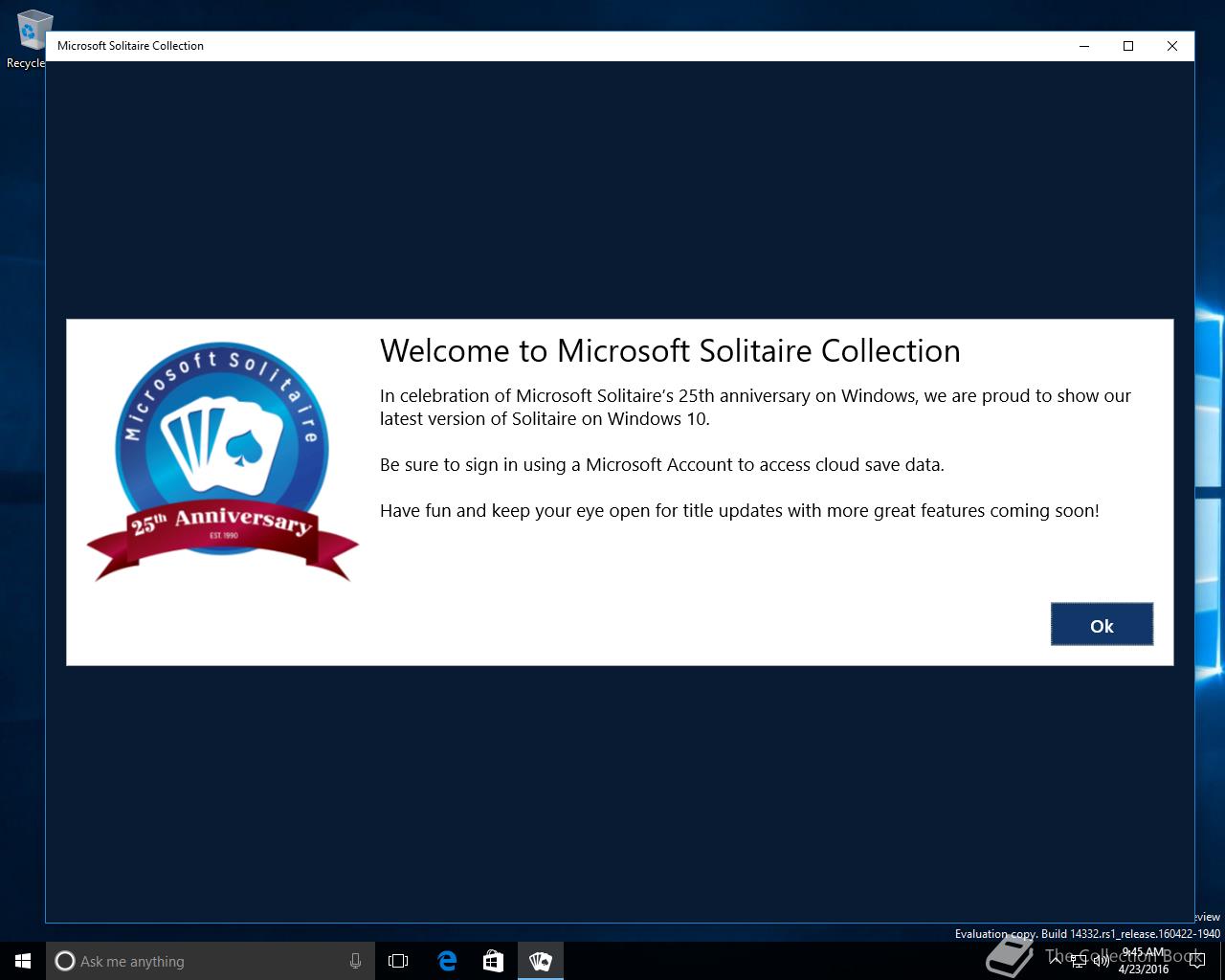Click the 'In celebration of Microsoft Solitaire's' paragraph
1225x980 pixels.
755,407
